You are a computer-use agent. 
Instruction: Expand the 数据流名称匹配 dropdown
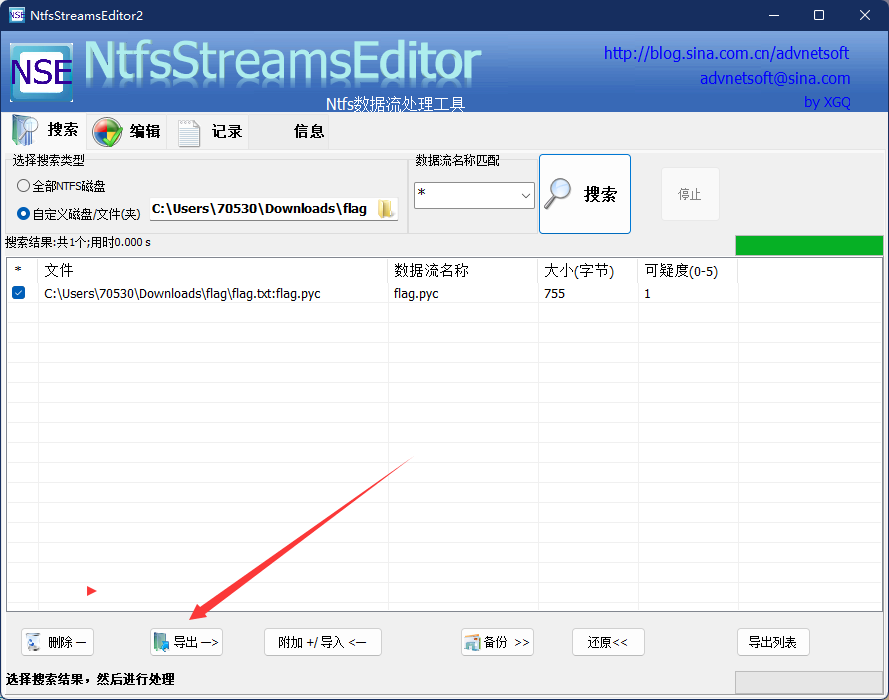pyautogui.click(x=526, y=196)
